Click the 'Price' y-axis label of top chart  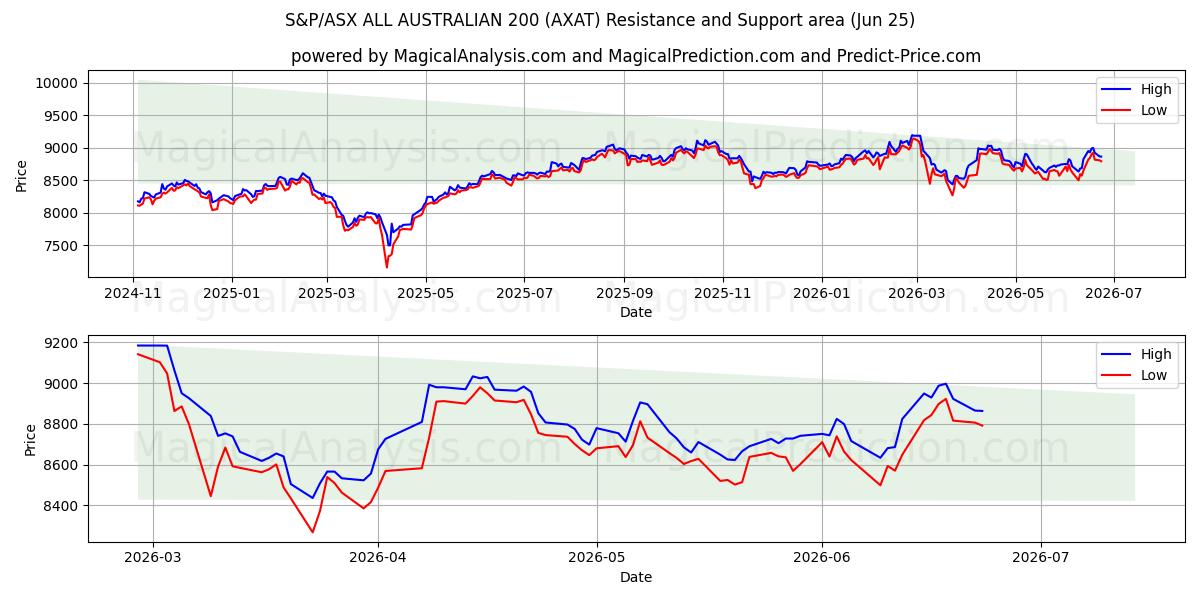pos(22,174)
